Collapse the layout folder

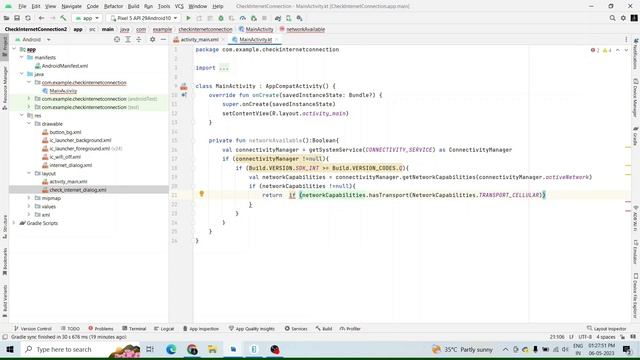pyautogui.click(x=29, y=173)
